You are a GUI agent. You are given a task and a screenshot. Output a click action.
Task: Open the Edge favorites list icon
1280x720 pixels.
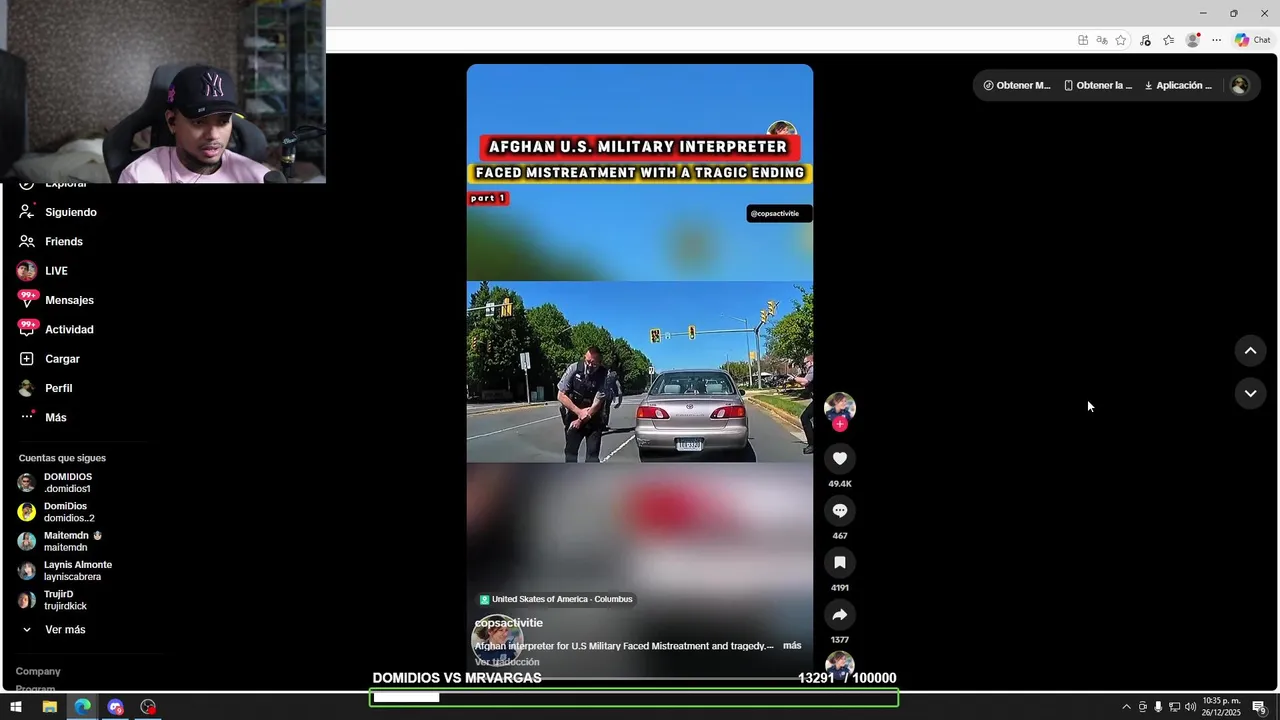coord(1168,40)
